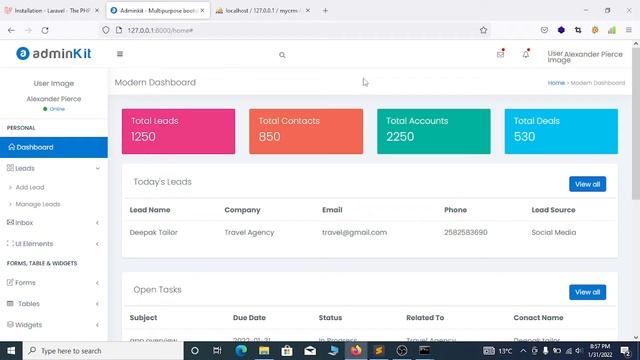Click the Deepak Tailor lead name
The width and height of the screenshot is (640, 360).
pos(153,233)
